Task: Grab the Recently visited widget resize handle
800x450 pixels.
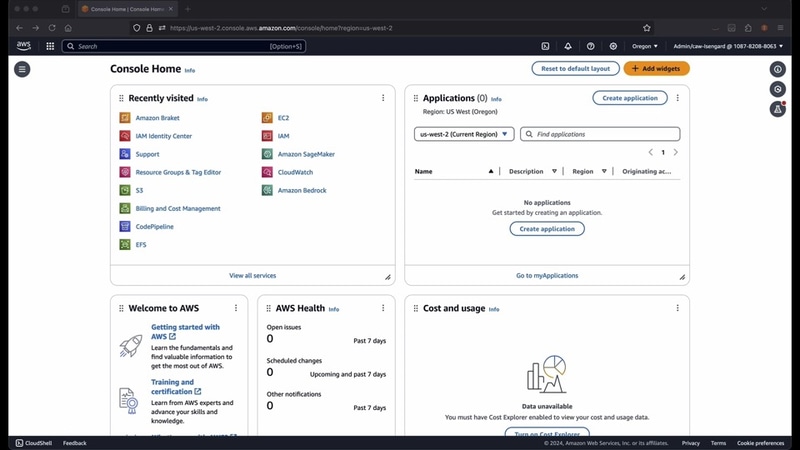Action: [x=388, y=277]
